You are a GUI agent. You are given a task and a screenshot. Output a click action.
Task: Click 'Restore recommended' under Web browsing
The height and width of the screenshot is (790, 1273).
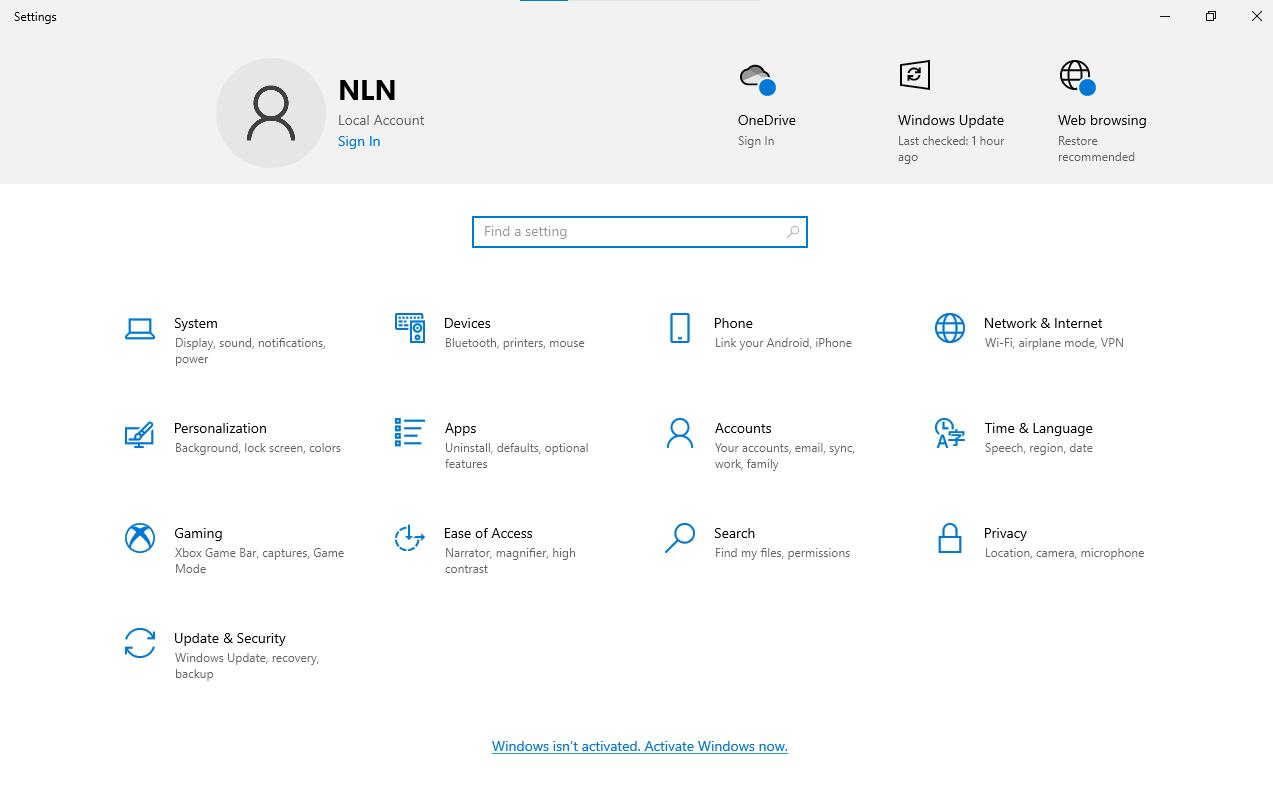tap(1096, 149)
